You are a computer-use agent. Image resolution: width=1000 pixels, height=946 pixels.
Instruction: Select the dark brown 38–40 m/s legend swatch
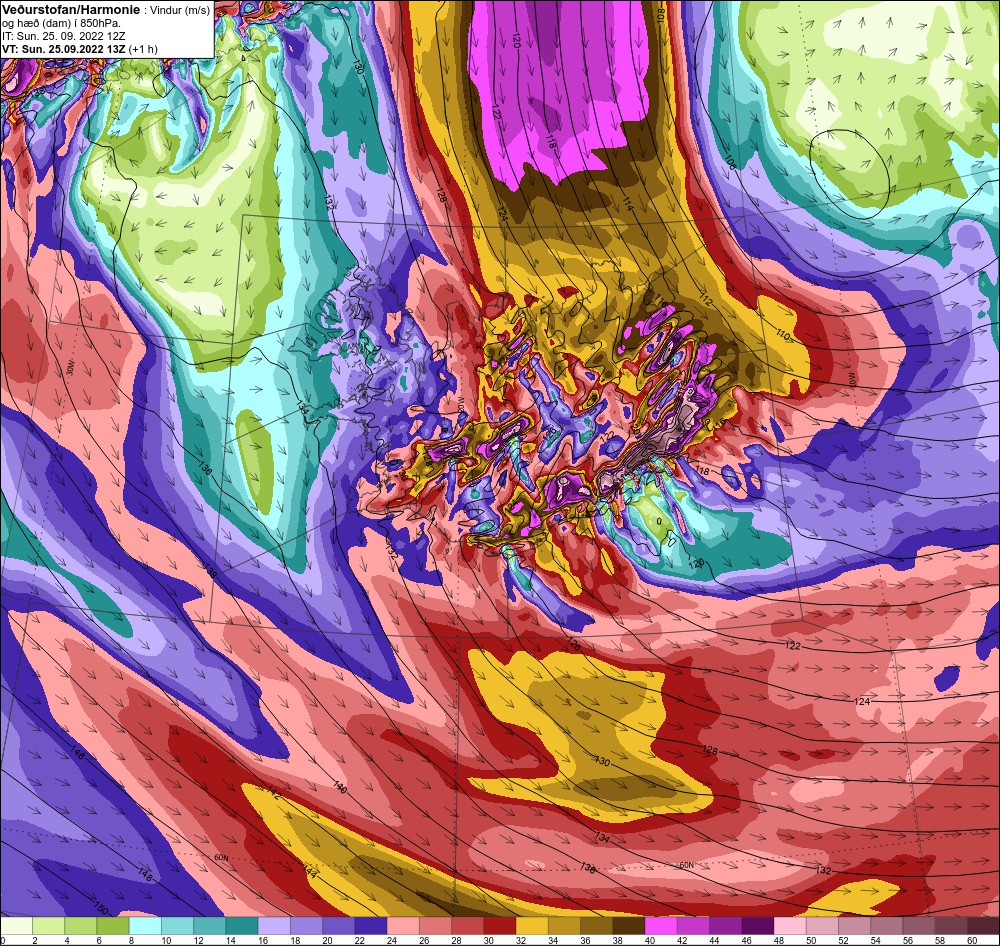click(x=629, y=926)
